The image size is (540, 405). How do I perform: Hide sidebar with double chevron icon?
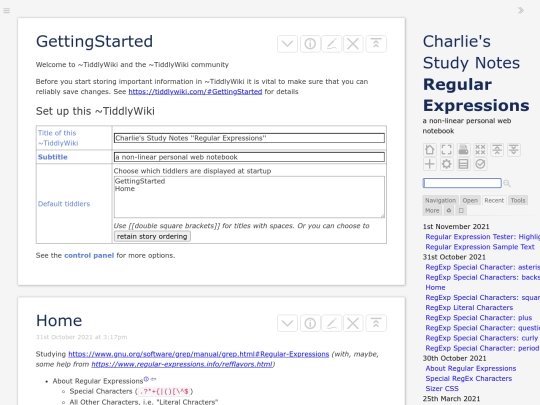click(521, 10)
